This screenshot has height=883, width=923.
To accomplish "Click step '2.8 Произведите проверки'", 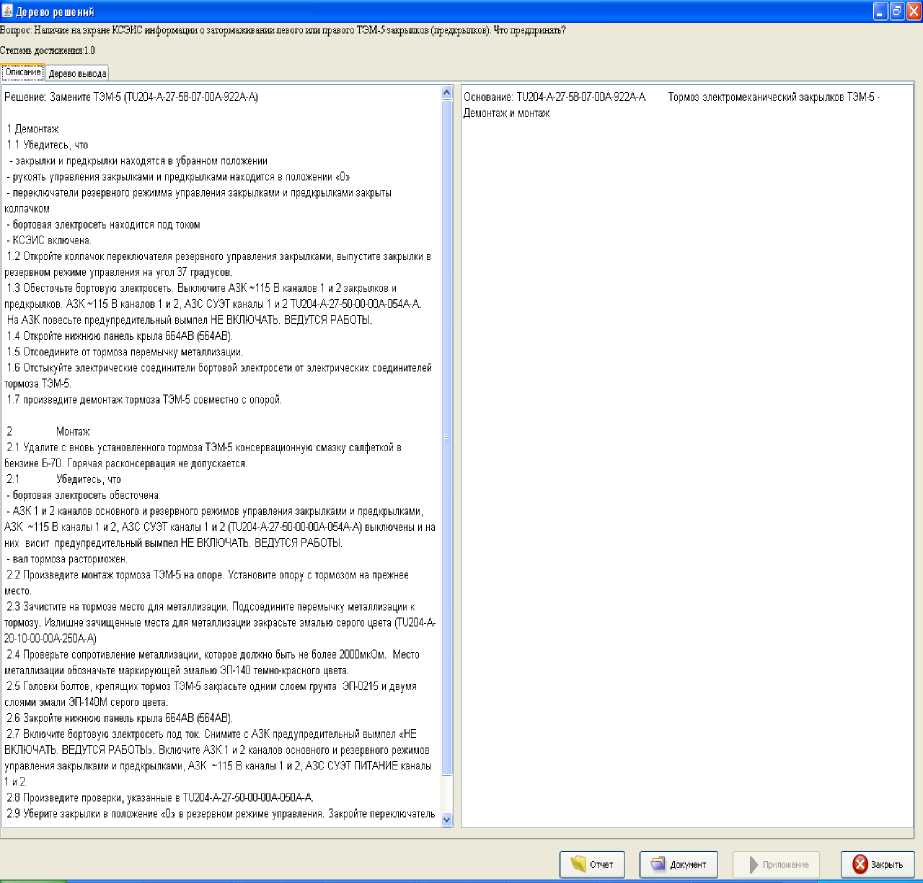I will click(x=160, y=798).
